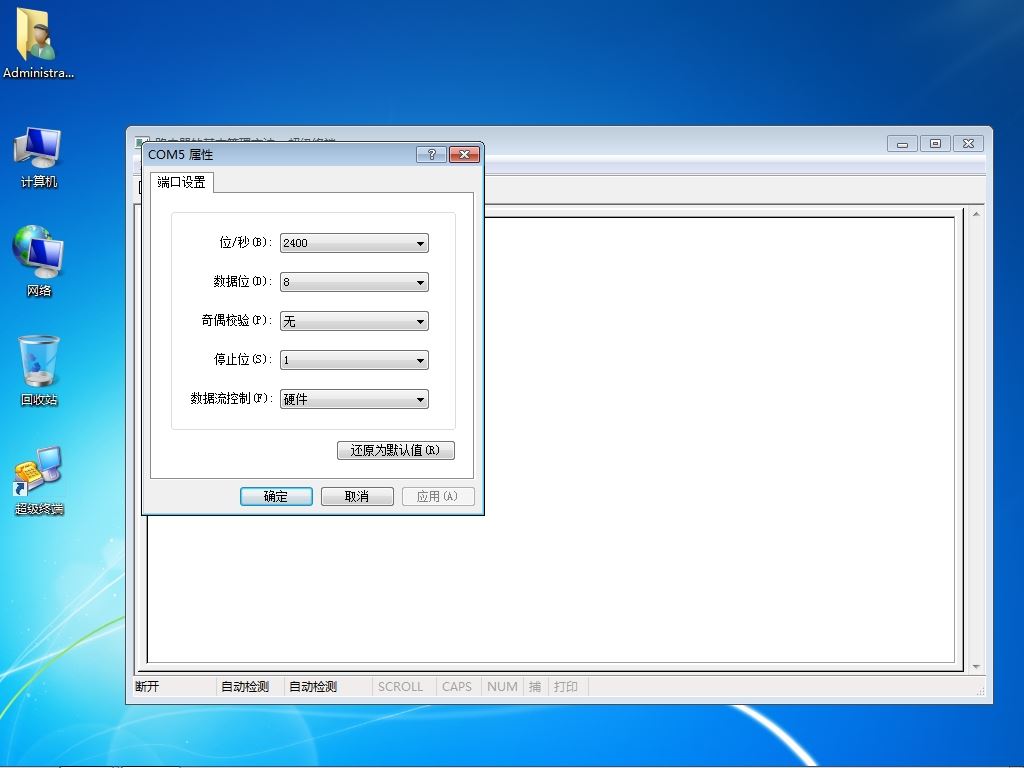
Task: Click the 断开 status bar entry
Action: pos(148,686)
